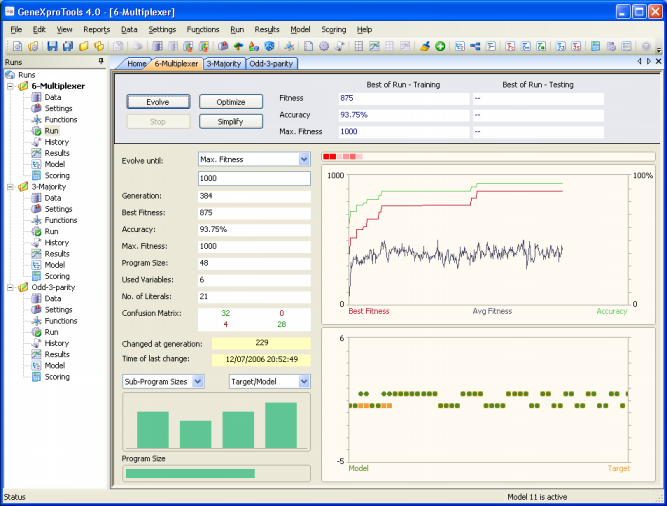Click the Generation value field 384
Screen dimensions: 667x506
(254, 196)
